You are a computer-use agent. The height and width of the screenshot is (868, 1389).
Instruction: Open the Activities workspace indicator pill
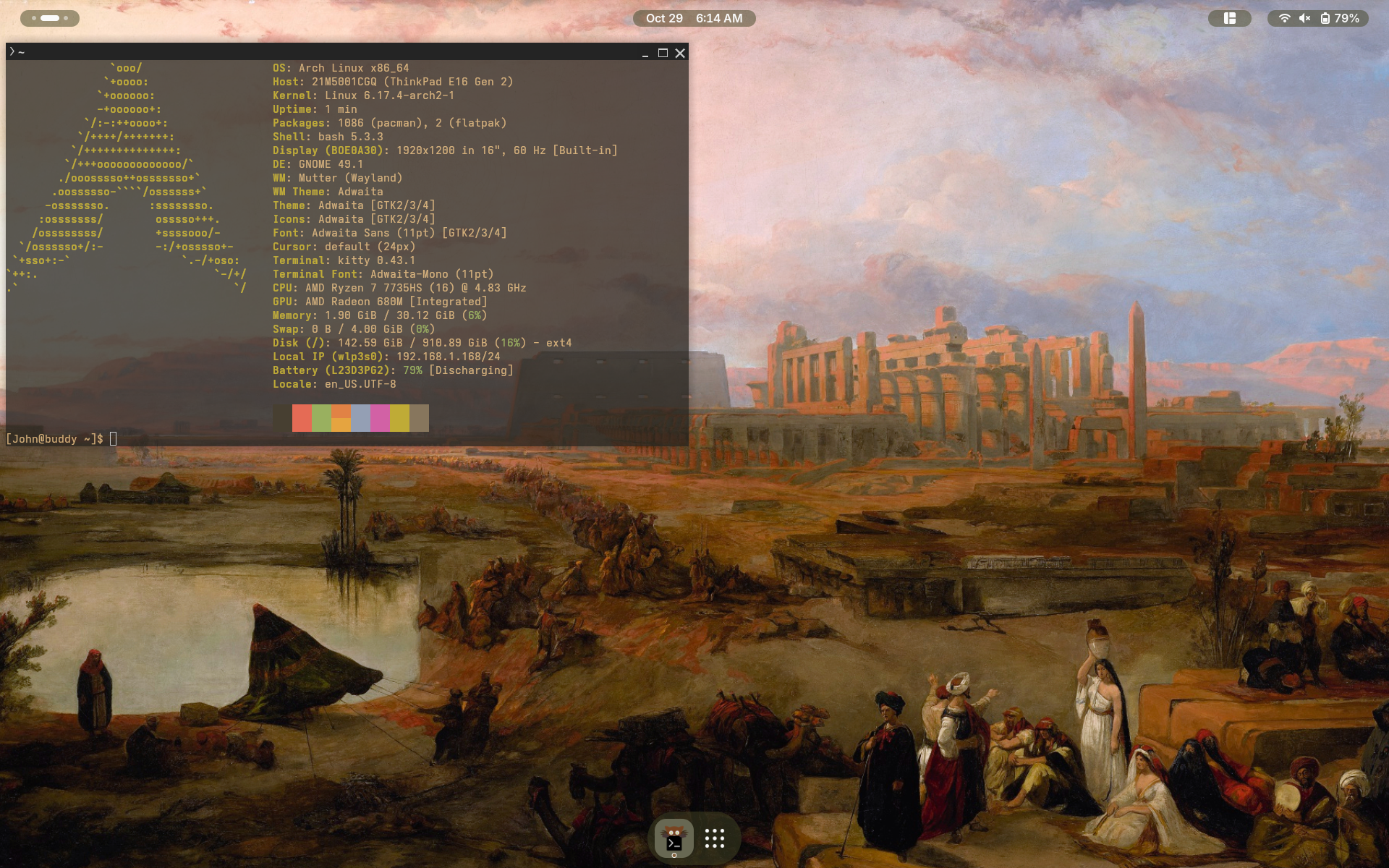point(49,18)
